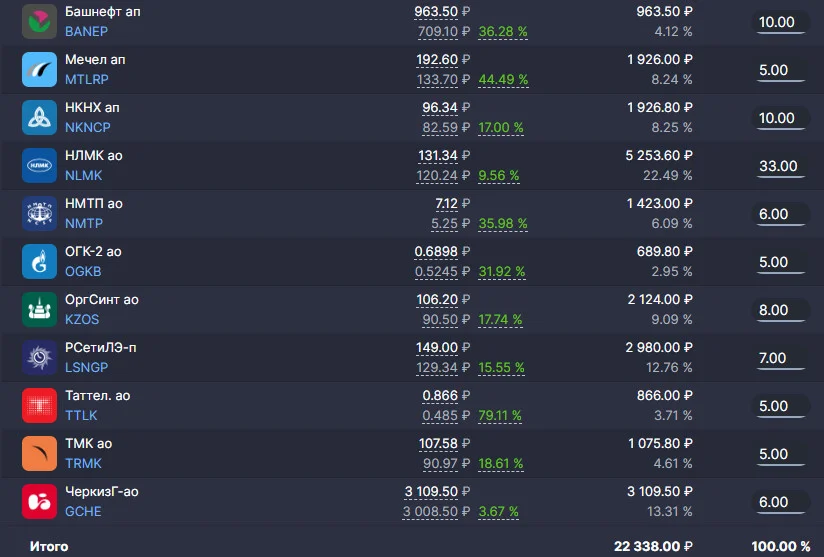Image resolution: width=824 pixels, height=557 pixels.
Task: Click the НКНХ ап company logo icon
Action: (x=39, y=117)
